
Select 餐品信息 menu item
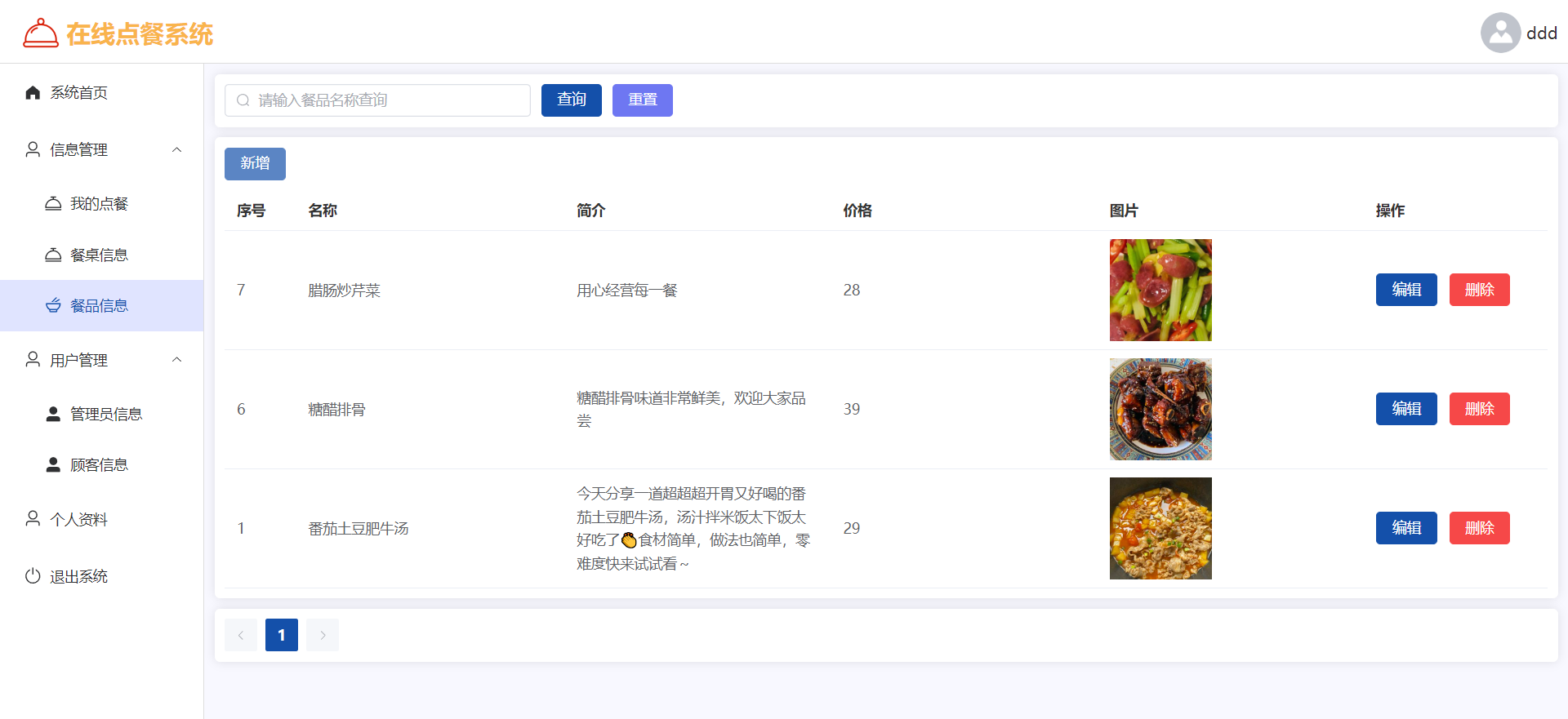click(101, 305)
